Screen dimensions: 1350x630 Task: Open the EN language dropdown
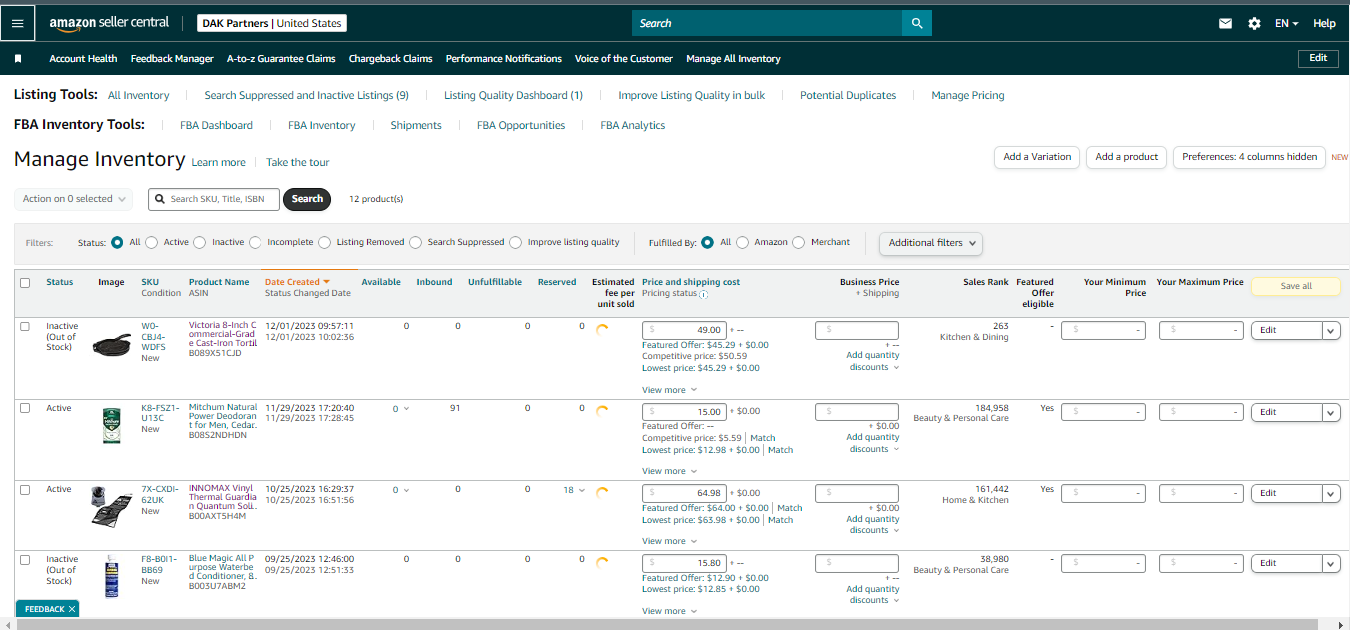click(1286, 23)
